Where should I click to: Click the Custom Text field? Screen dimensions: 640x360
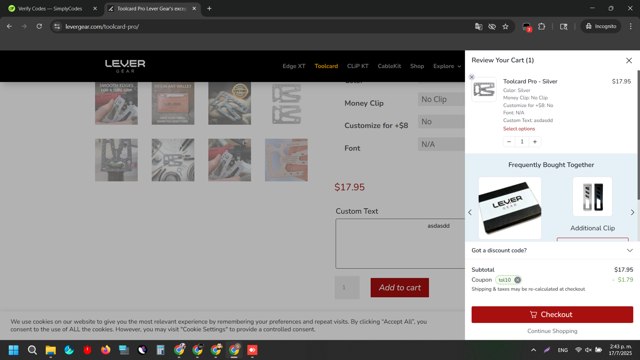coord(400,243)
